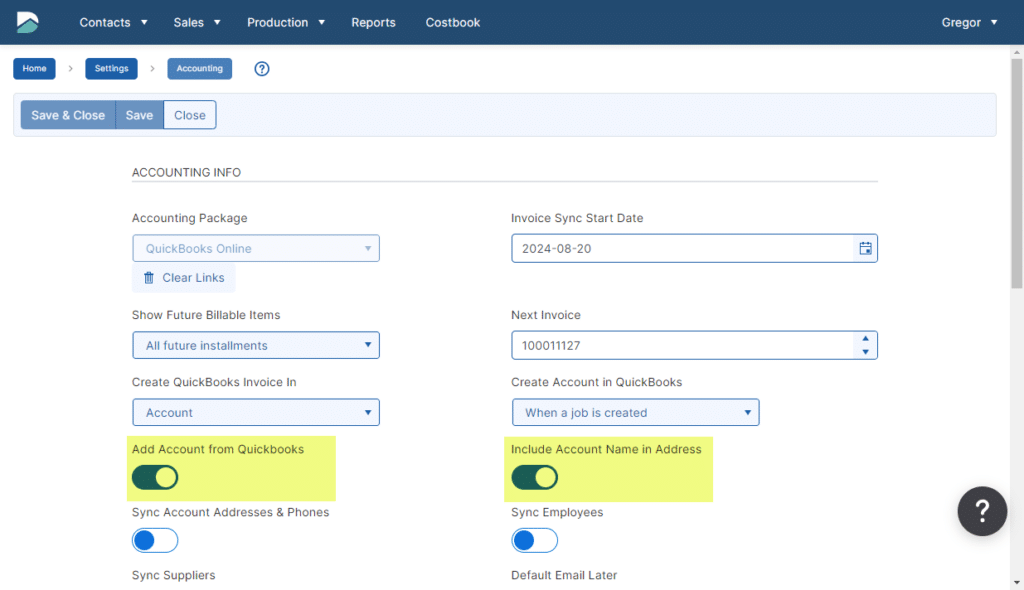
Task: Open the Production menu
Action: [x=286, y=22]
